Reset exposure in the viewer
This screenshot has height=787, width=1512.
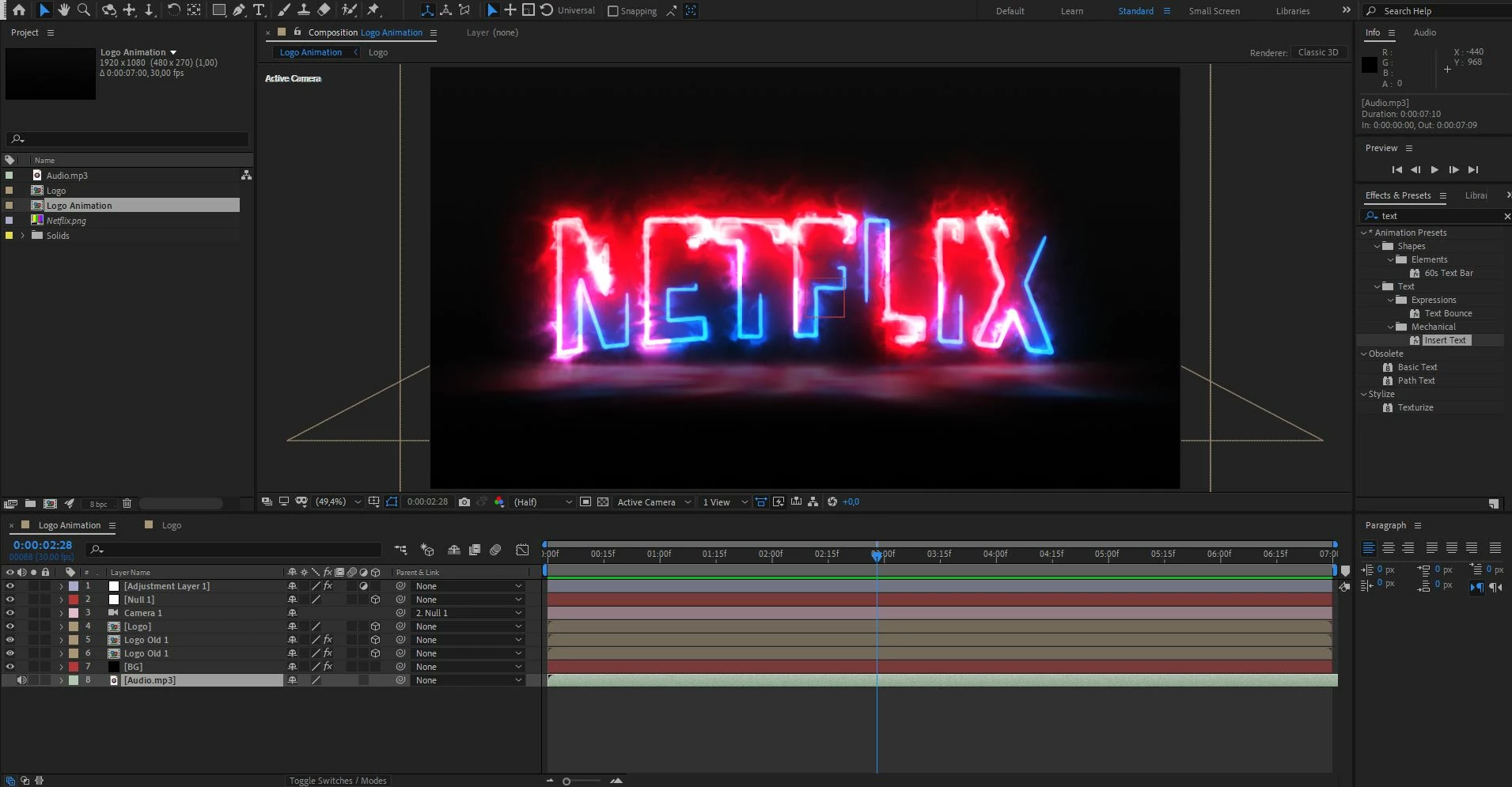(x=832, y=501)
